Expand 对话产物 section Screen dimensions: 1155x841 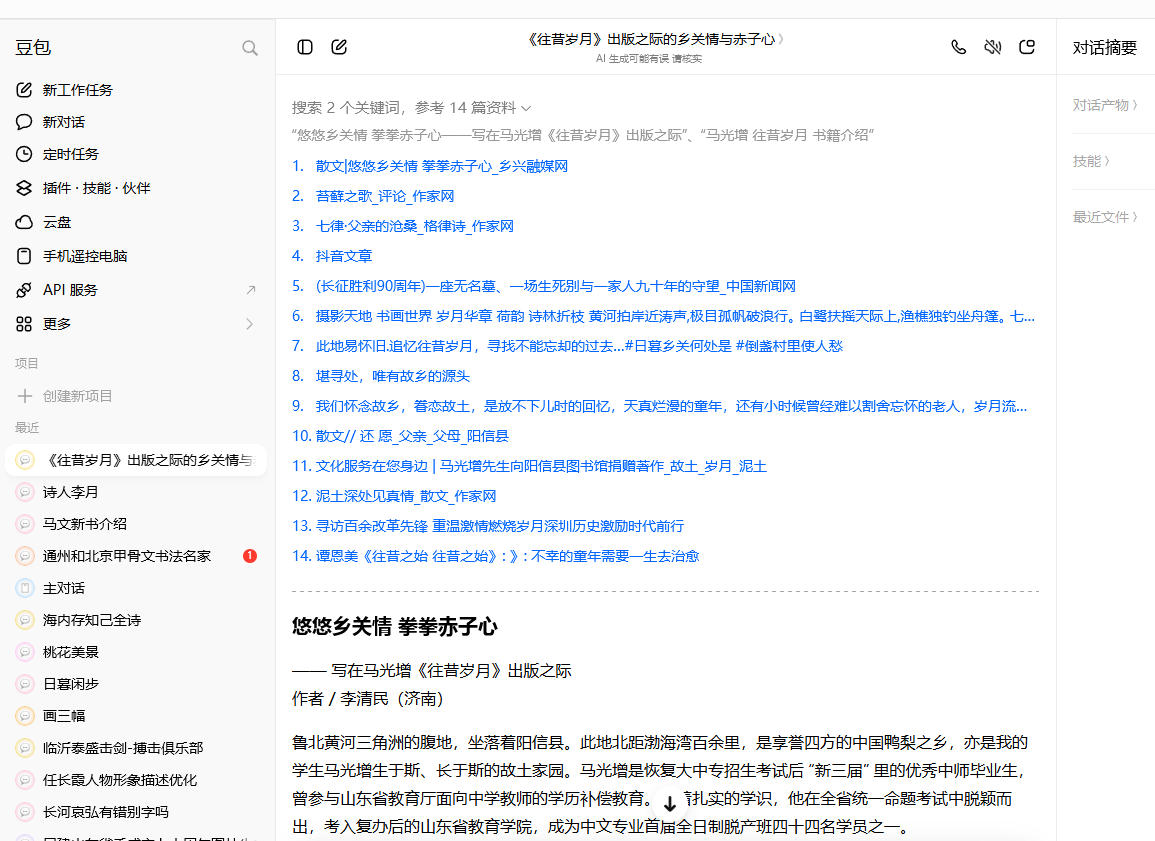(1105, 105)
